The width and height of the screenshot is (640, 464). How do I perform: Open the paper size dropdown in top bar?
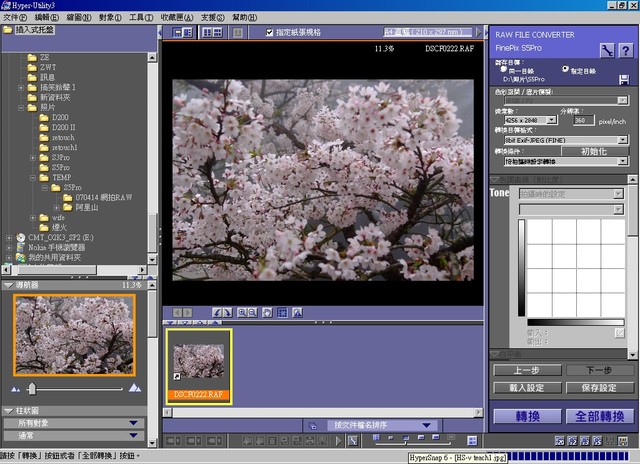(x=428, y=32)
